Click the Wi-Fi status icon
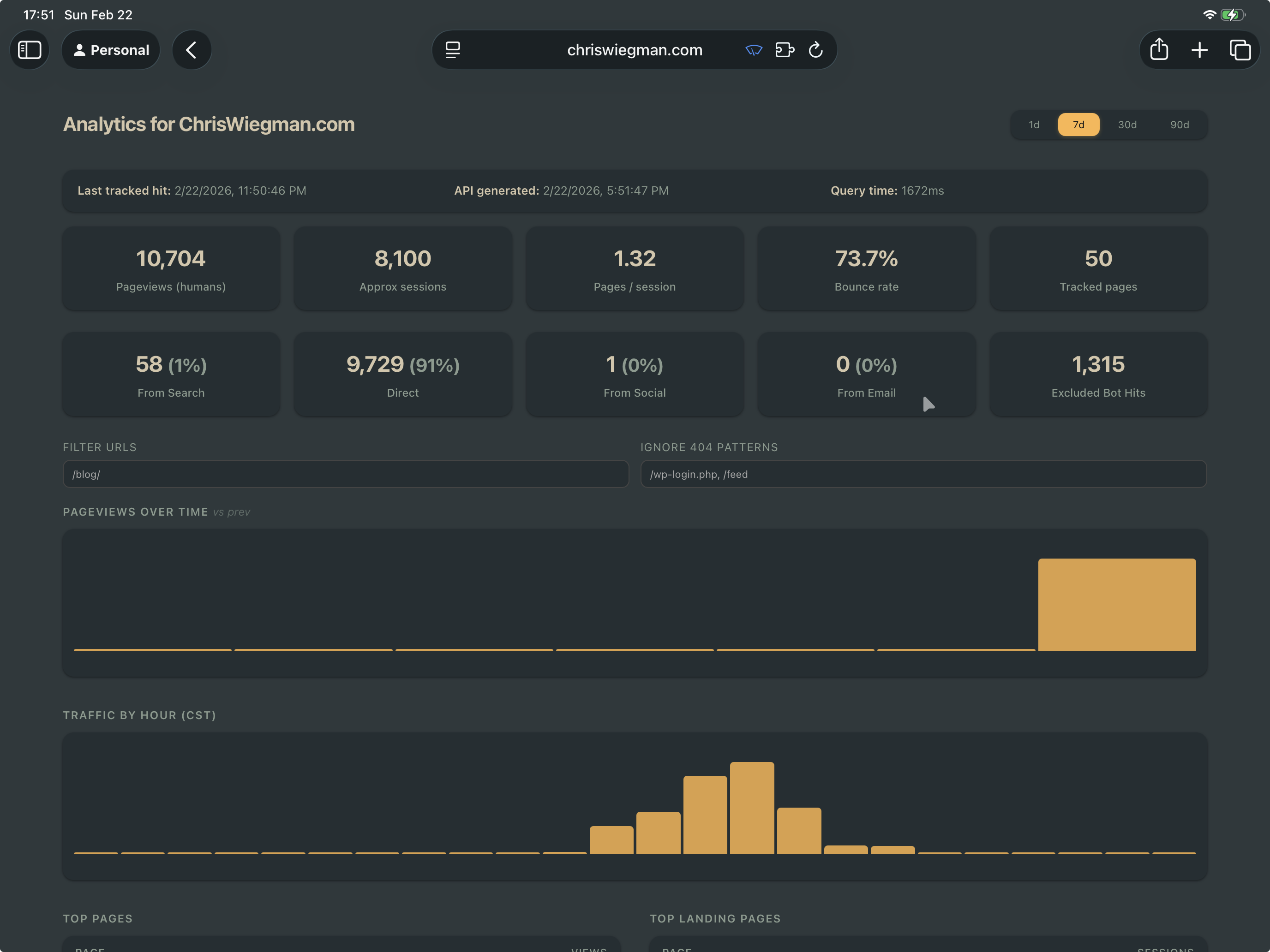This screenshot has width=1270, height=952. pos(1209,15)
